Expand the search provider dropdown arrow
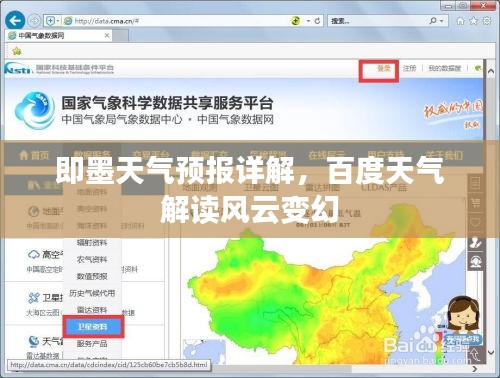This screenshot has width=500, height=378. pyautogui.click(x=442, y=21)
